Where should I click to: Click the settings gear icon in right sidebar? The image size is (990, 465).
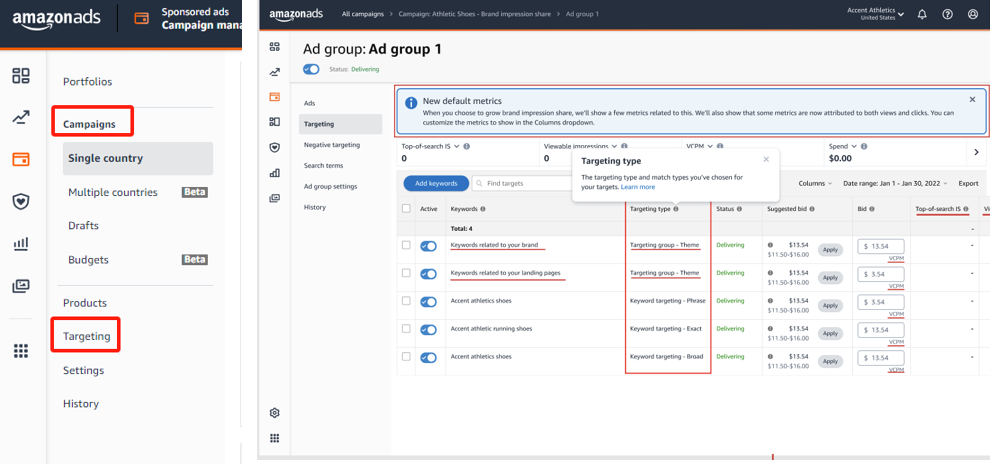click(x=275, y=413)
